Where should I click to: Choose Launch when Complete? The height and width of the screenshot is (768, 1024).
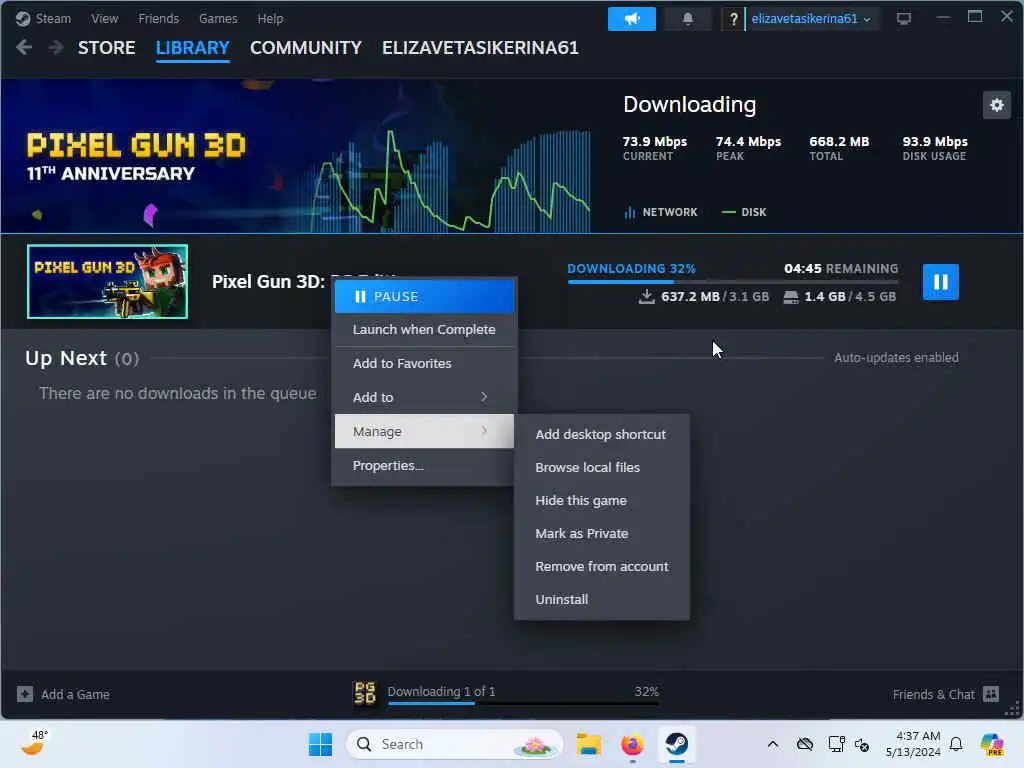click(424, 329)
